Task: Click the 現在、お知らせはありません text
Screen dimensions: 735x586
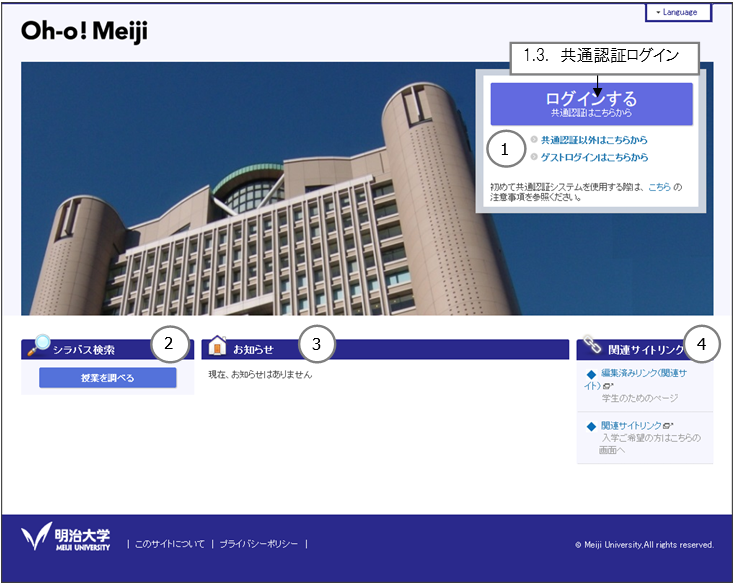Action: [x=260, y=374]
